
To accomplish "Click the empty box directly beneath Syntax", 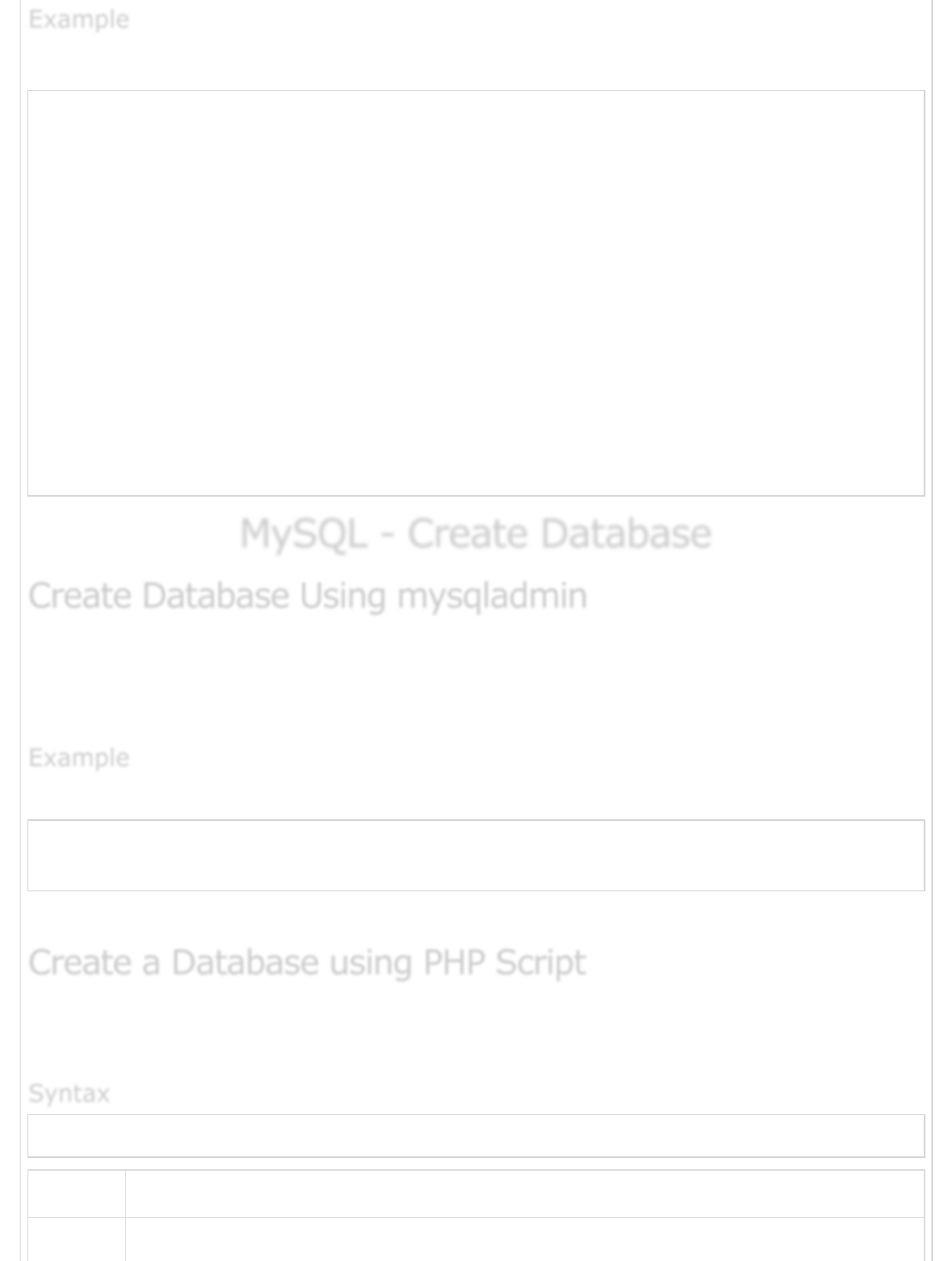I will (476, 1136).
